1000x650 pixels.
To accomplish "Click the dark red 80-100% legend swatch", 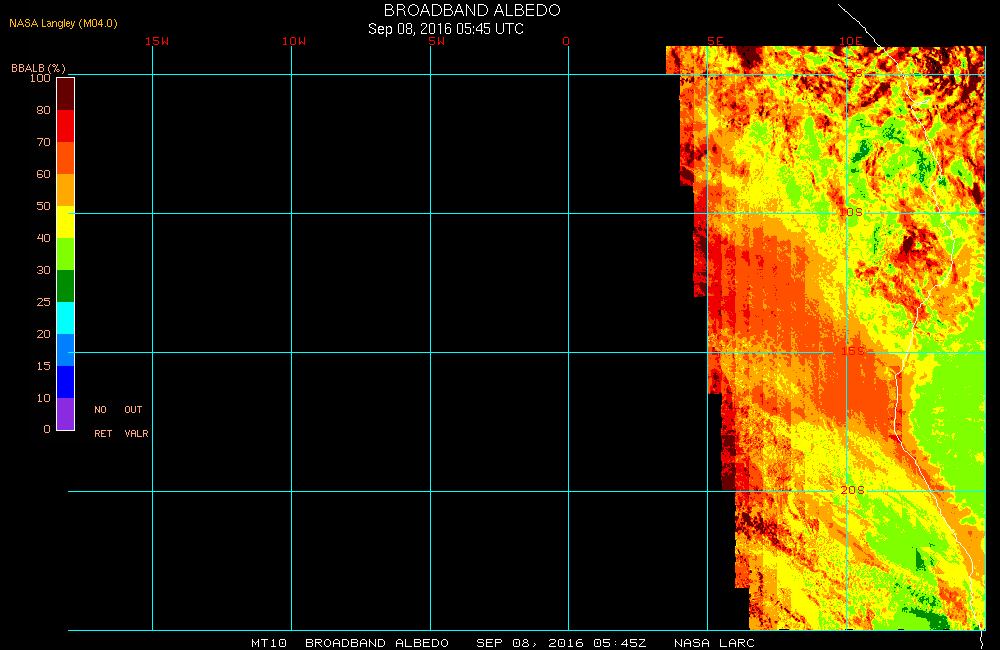I will click(65, 93).
